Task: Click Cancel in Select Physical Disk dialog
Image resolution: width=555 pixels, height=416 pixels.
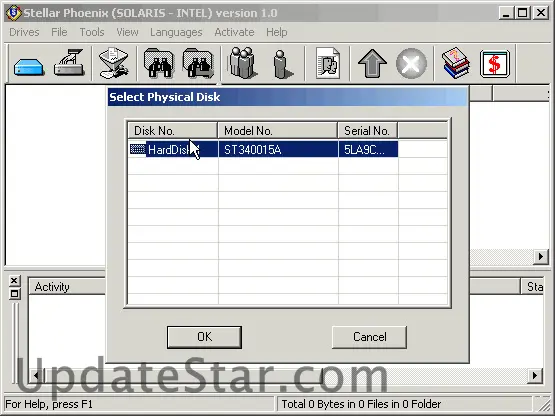Action: (x=369, y=337)
